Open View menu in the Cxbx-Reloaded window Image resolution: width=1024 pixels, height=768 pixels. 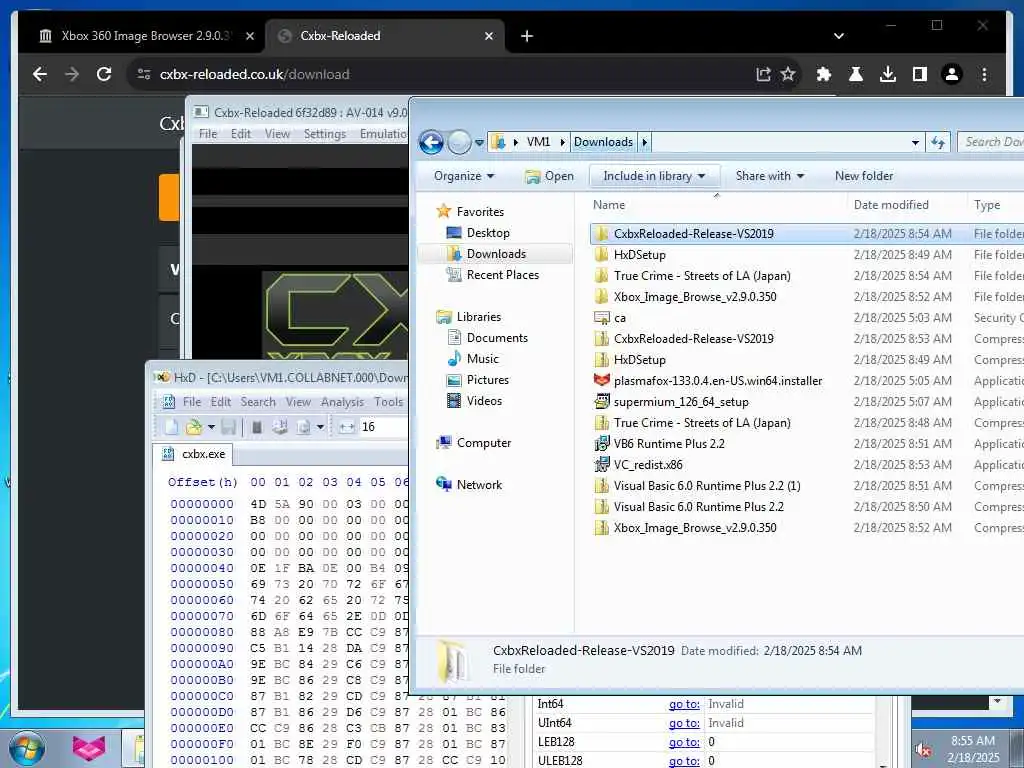tap(277, 134)
